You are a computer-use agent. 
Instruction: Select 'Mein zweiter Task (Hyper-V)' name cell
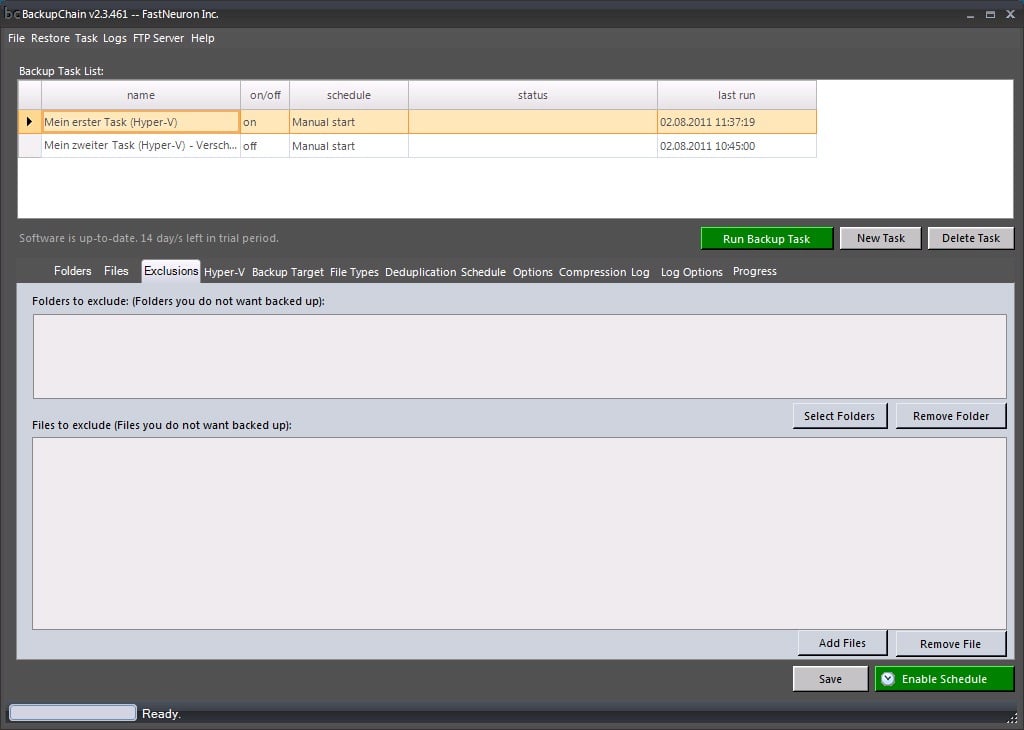141,146
